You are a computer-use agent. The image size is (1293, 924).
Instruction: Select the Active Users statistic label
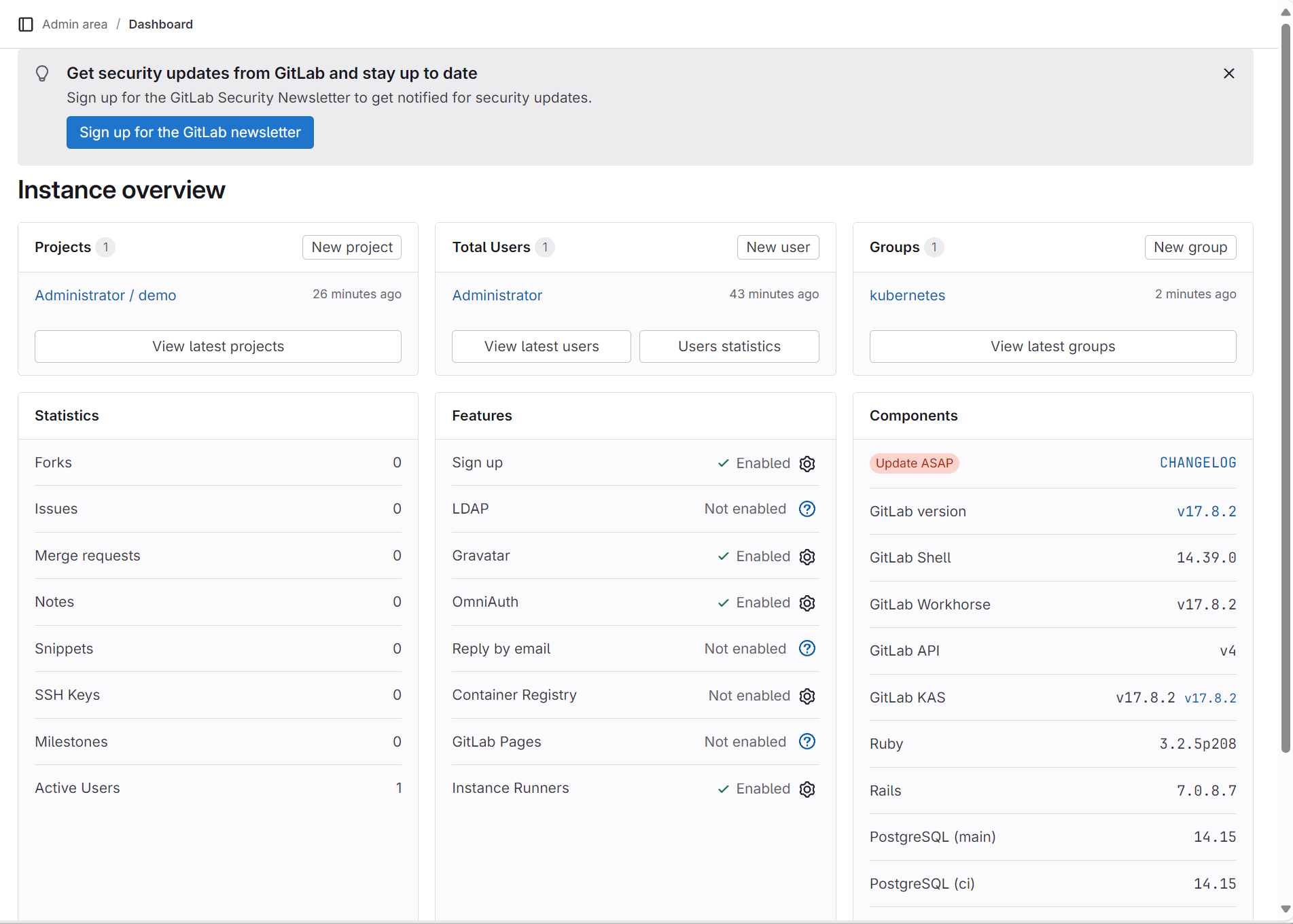tap(77, 788)
